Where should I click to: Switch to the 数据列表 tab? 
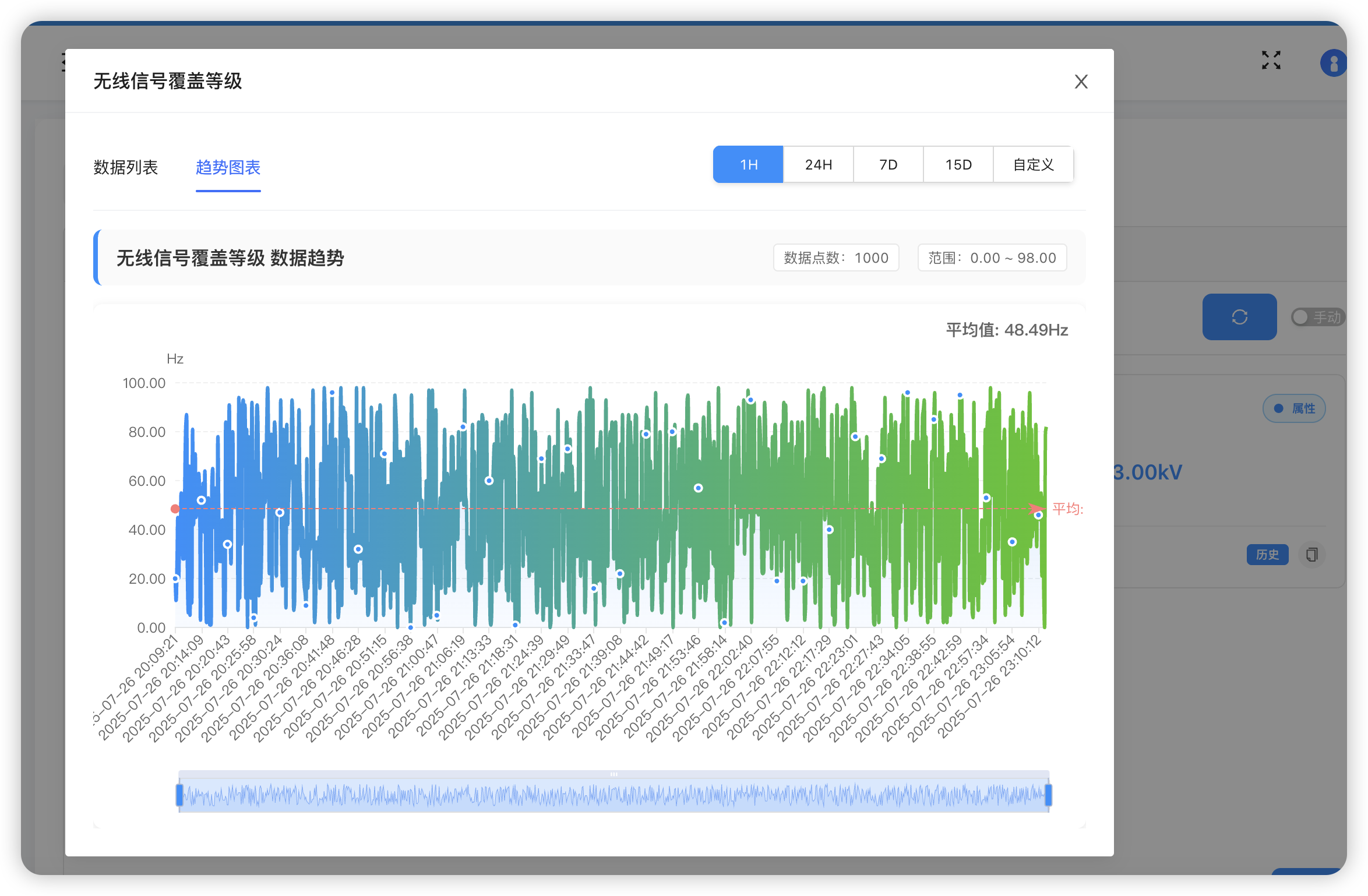[125, 167]
